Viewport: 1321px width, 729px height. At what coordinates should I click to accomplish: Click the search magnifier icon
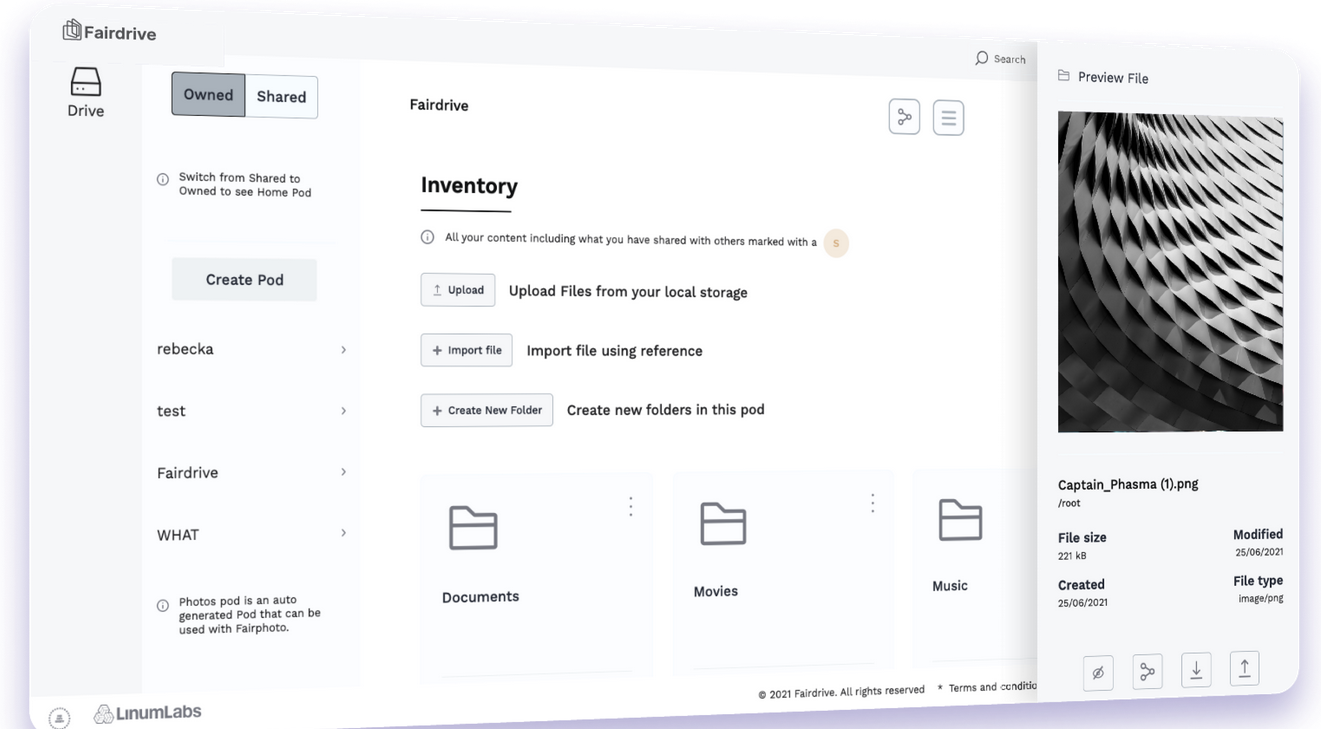[x=981, y=58]
